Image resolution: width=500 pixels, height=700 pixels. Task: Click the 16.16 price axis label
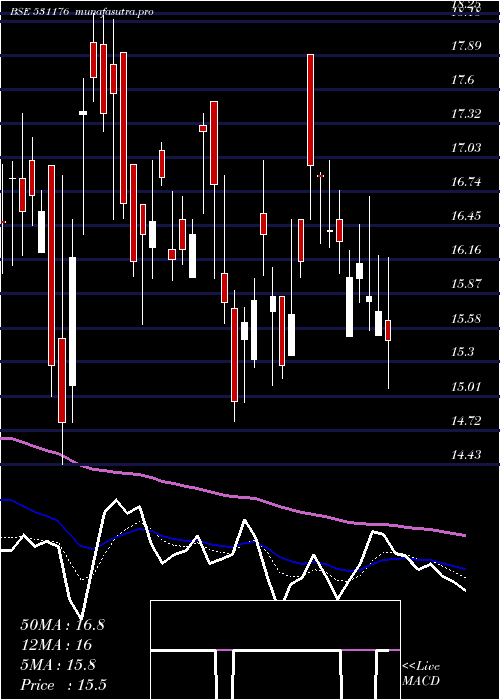click(466, 250)
